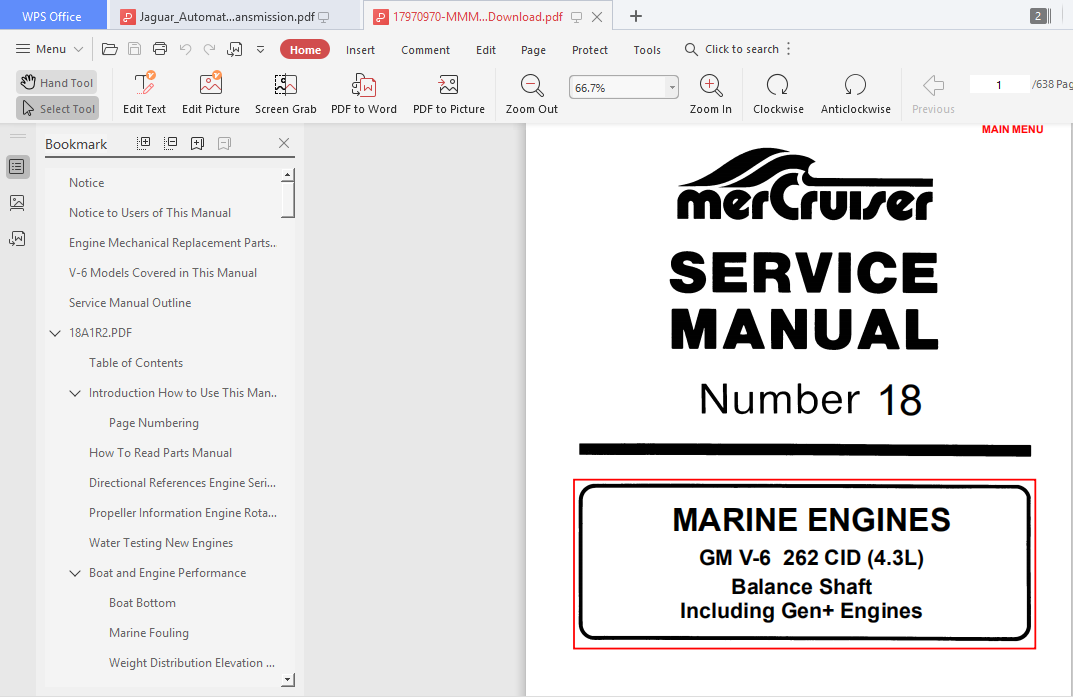Image resolution: width=1073 pixels, height=697 pixels.
Task: Open Page Numbering bookmark
Action: [x=154, y=423]
